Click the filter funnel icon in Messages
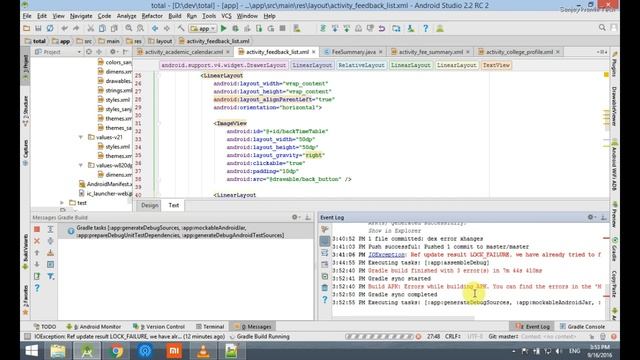Viewport: 640px width, 360px height. pyautogui.click(x=51, y=276)
